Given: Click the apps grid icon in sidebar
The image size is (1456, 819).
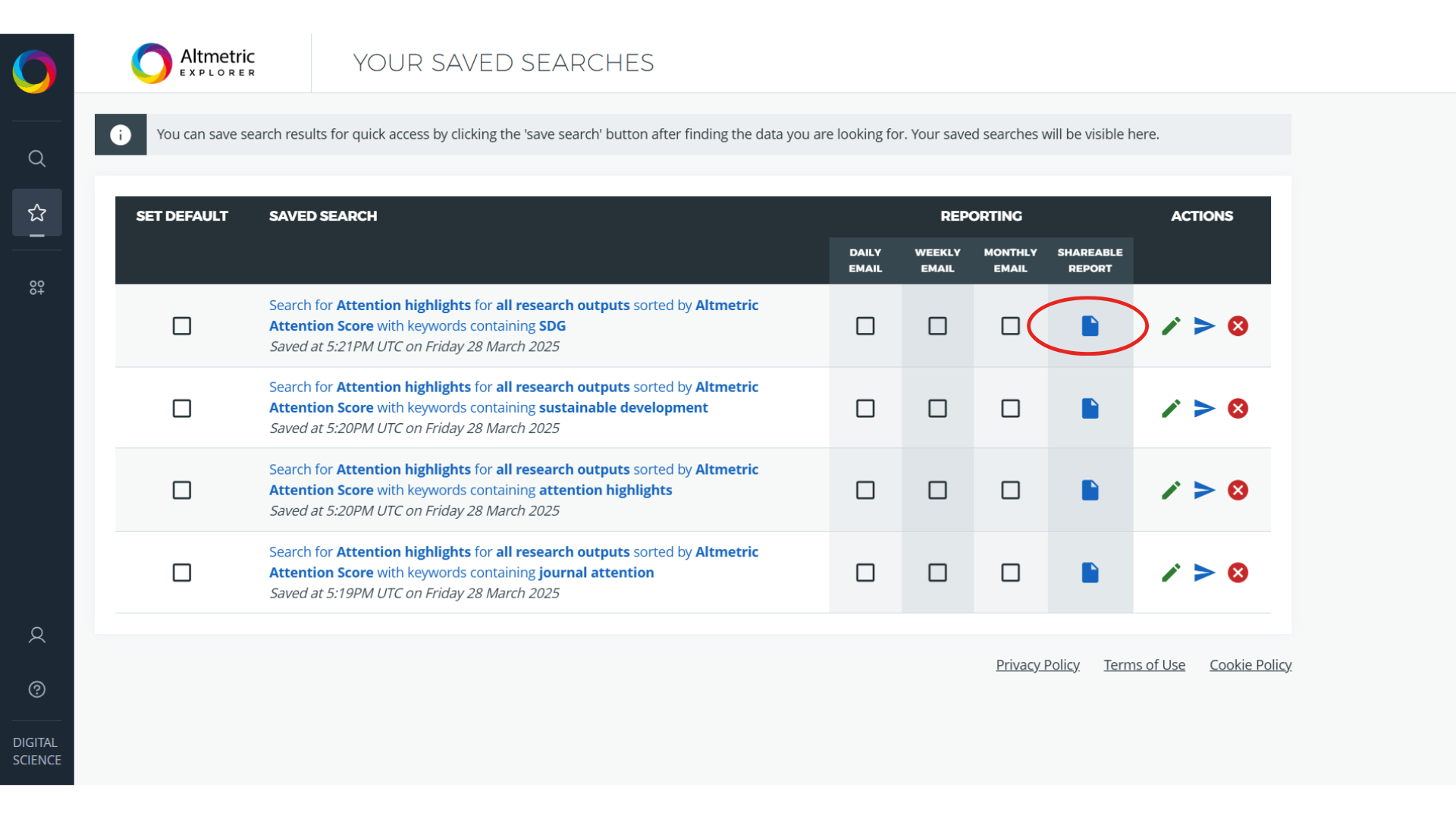Looking at the screenshot, I should click(x=36, y=287).
